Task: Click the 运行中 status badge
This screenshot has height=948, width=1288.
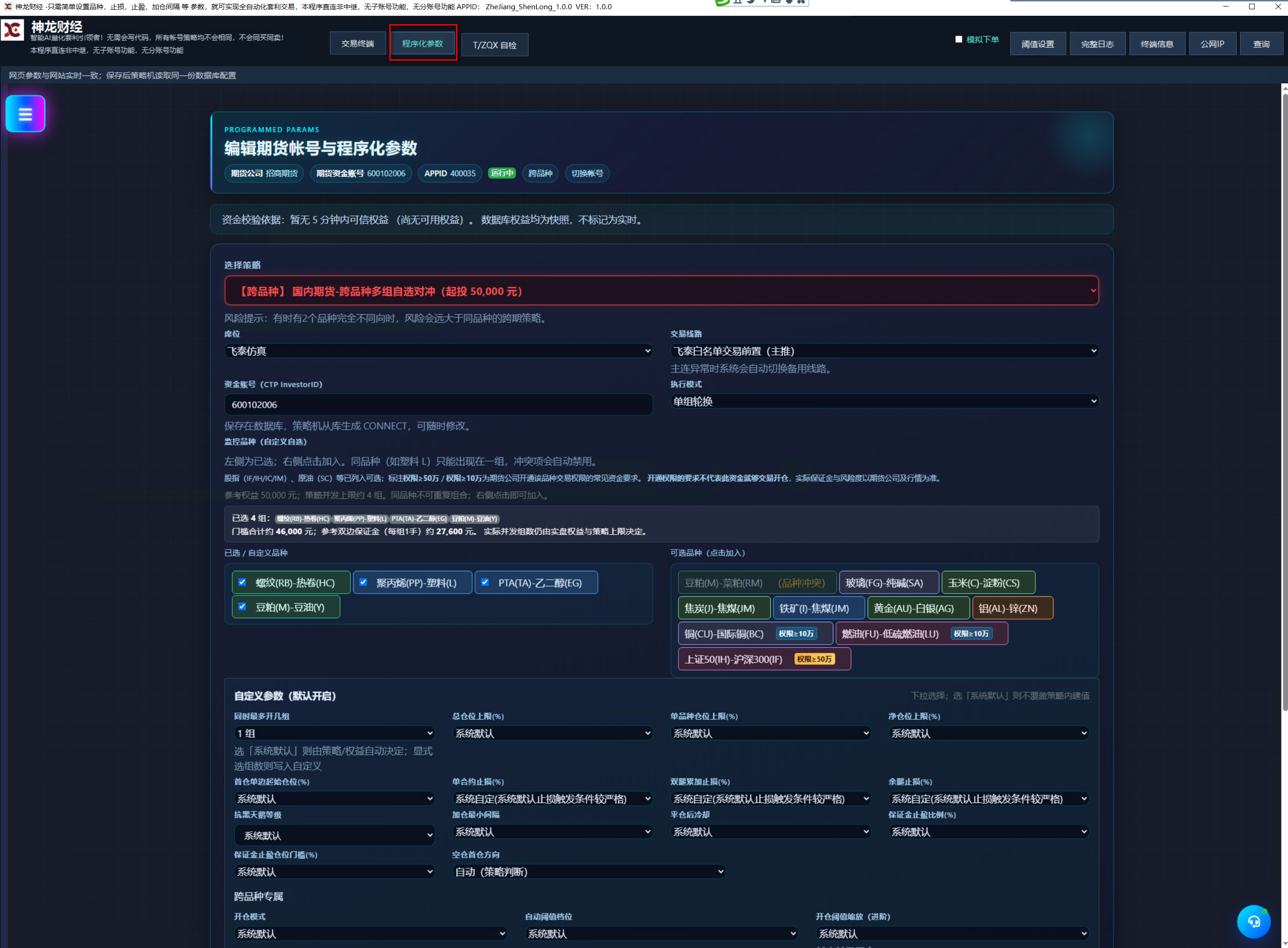Action: point(501,173)
